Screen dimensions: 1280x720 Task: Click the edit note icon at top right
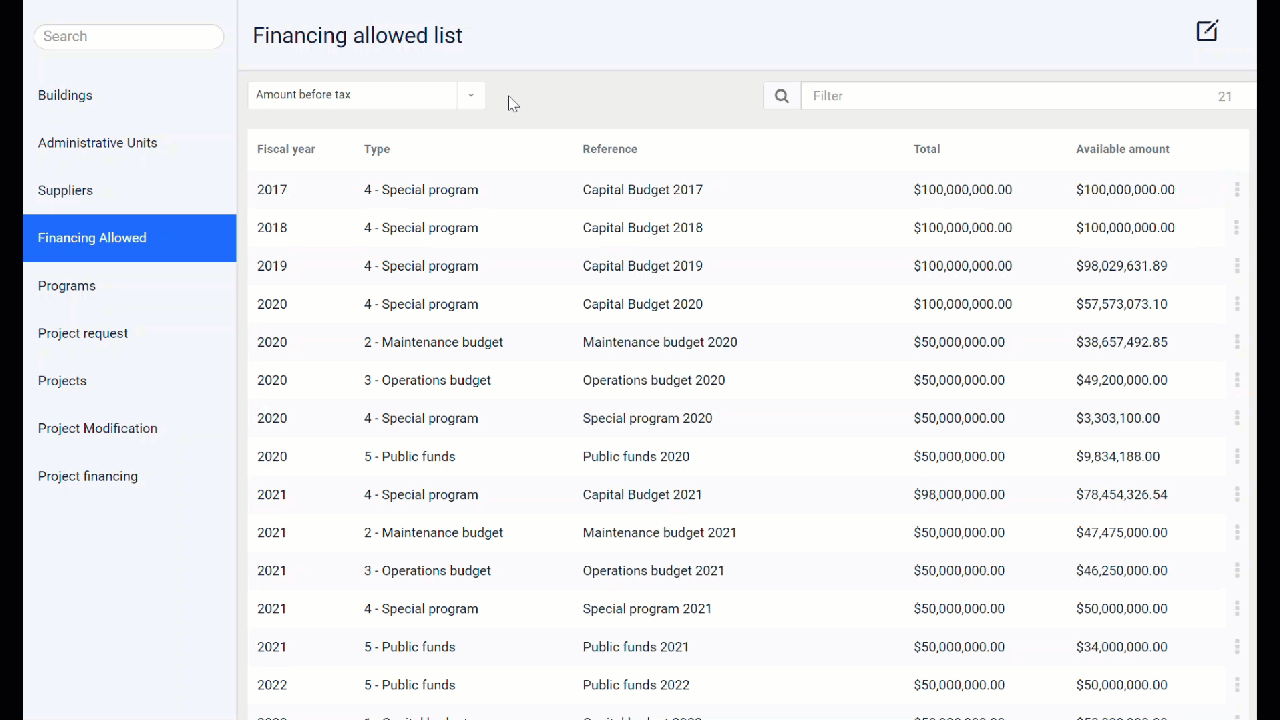[1207, 31]
